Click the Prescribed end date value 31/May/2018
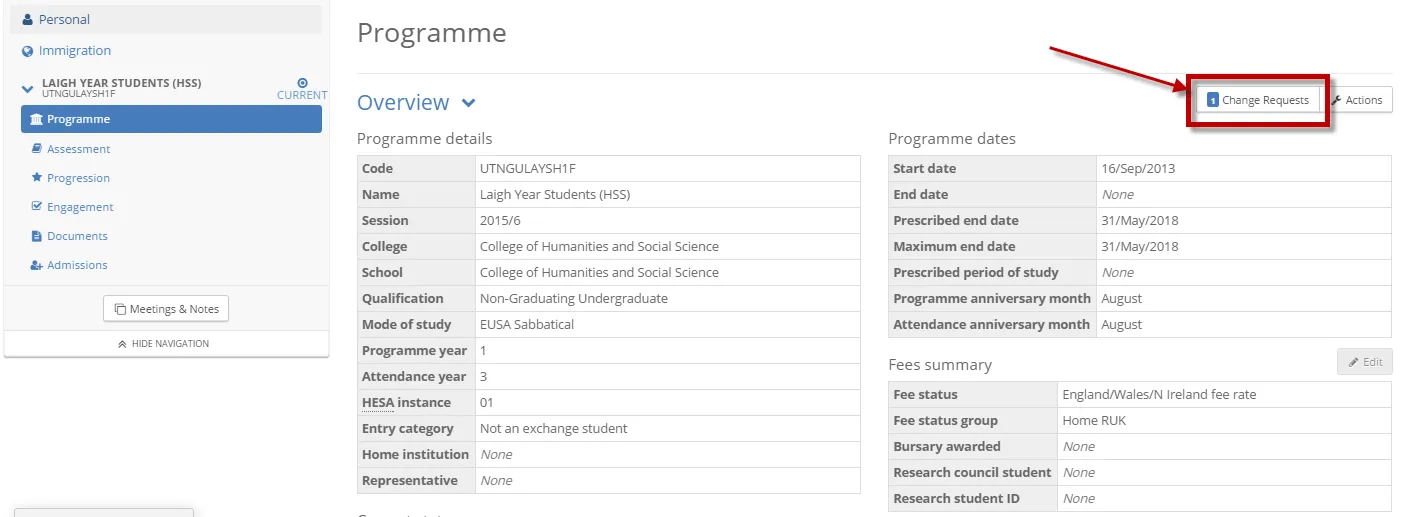1404x517 pixels. tap(1140, 221)
